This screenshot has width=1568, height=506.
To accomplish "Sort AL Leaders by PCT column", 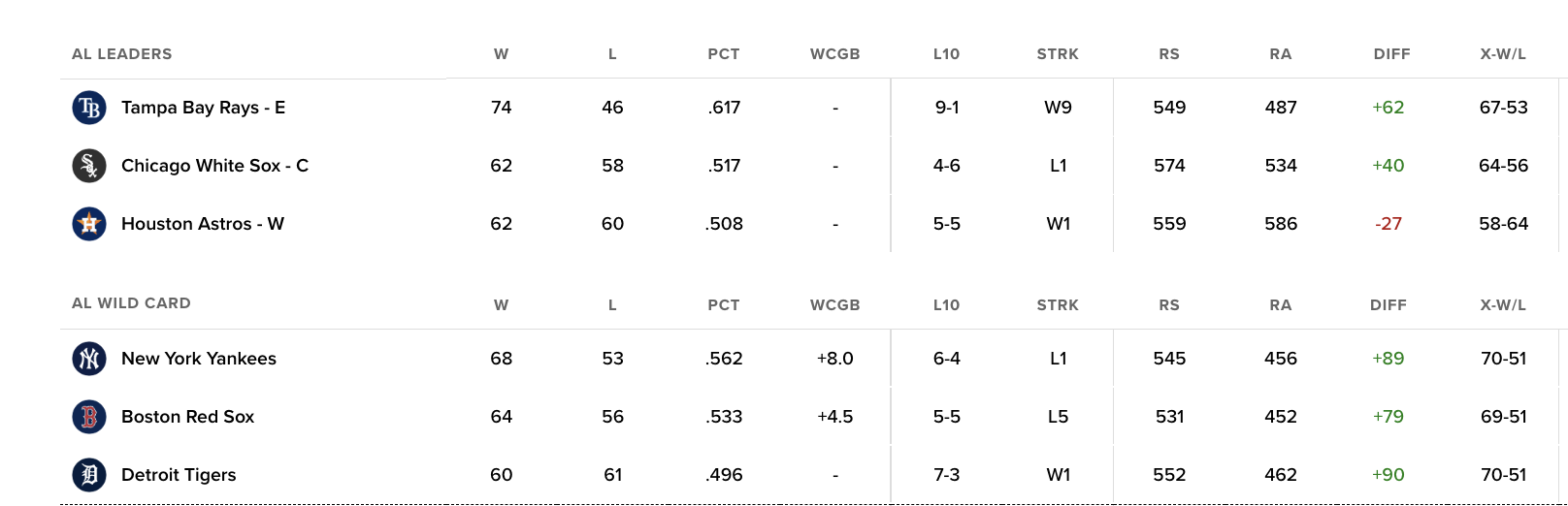I will coord(724,54).
